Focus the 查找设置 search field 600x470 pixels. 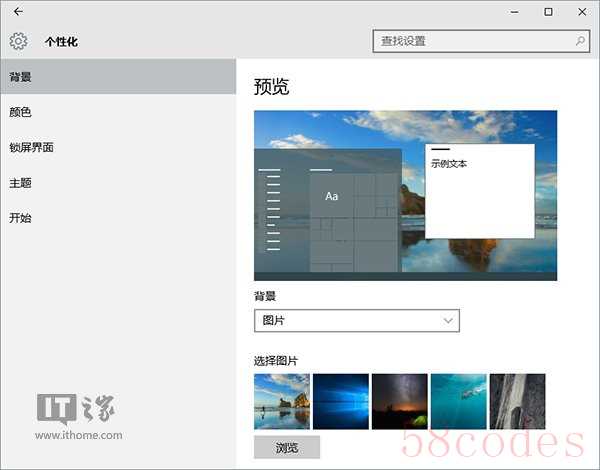[x=470, y=41]
